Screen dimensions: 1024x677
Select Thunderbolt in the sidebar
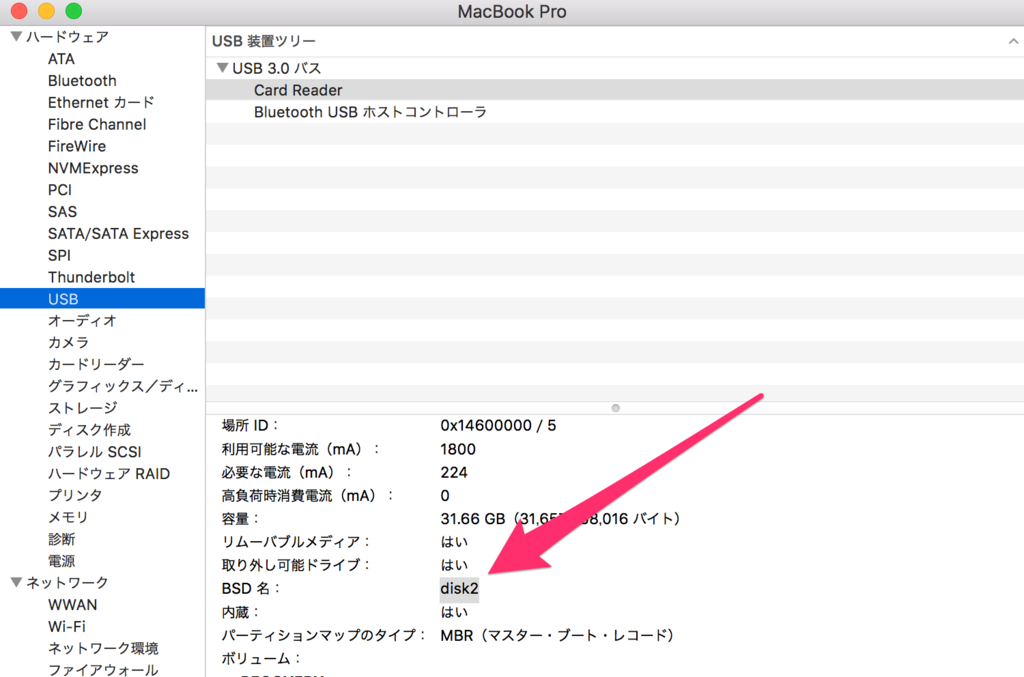pos(91,277)
